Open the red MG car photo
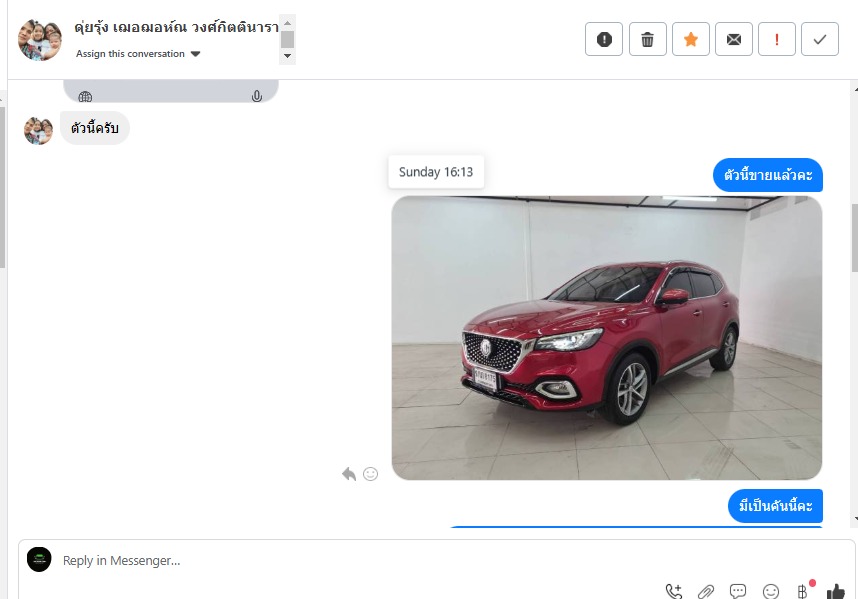858x599 pixels. click(x=606, y=338)
